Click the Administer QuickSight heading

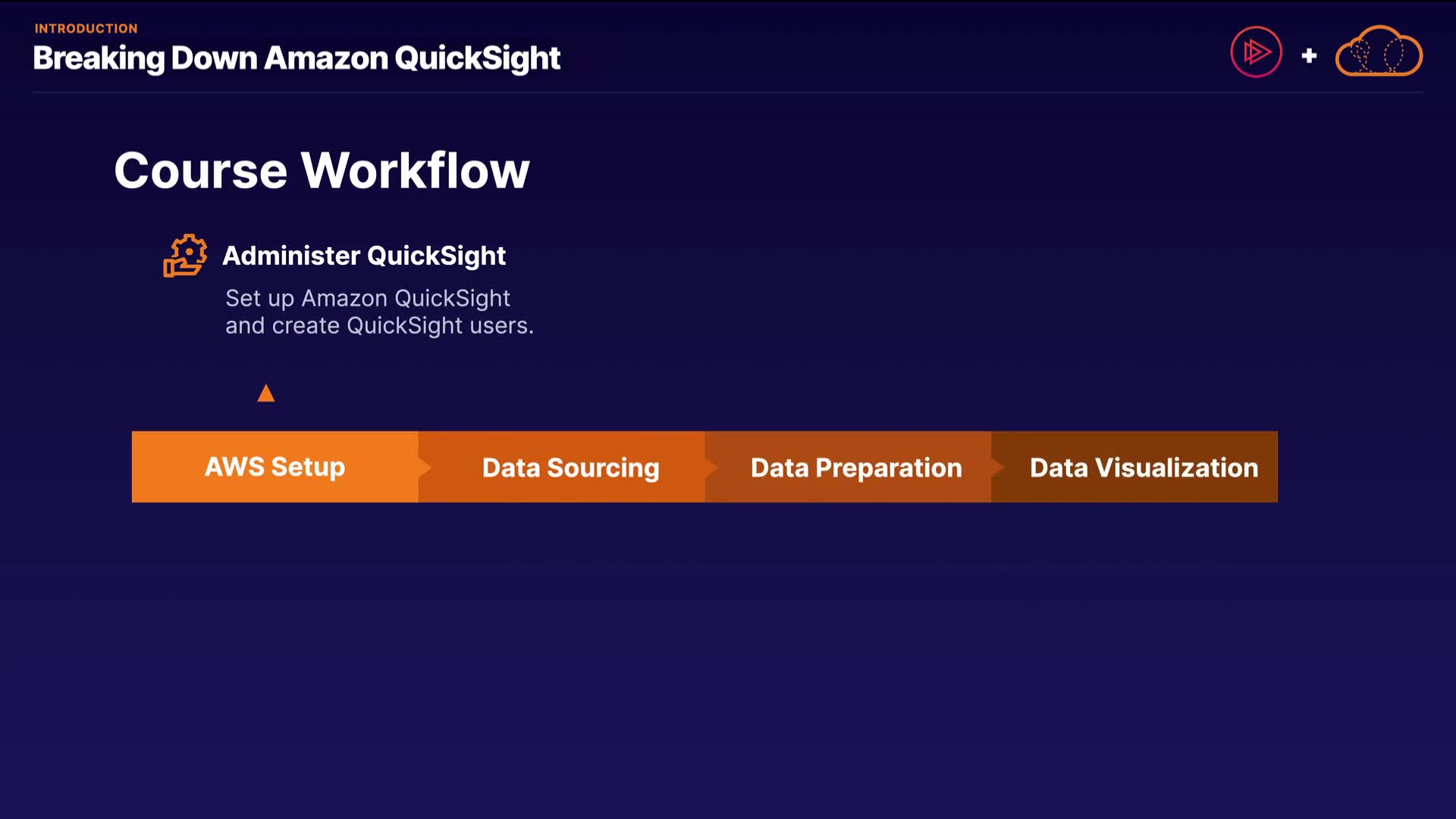(x=364, y=256)
